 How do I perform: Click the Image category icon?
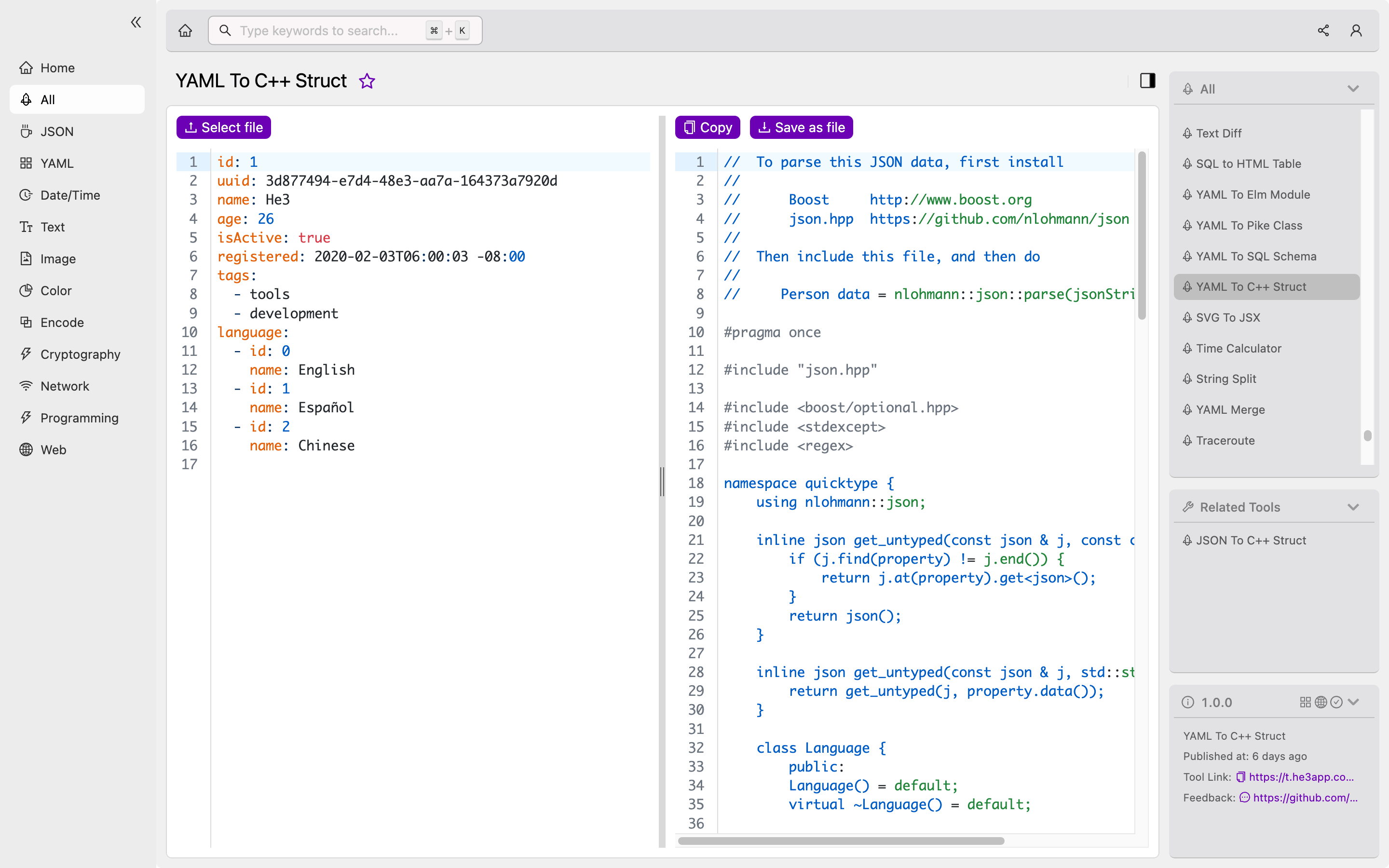[x=26, y=259]
